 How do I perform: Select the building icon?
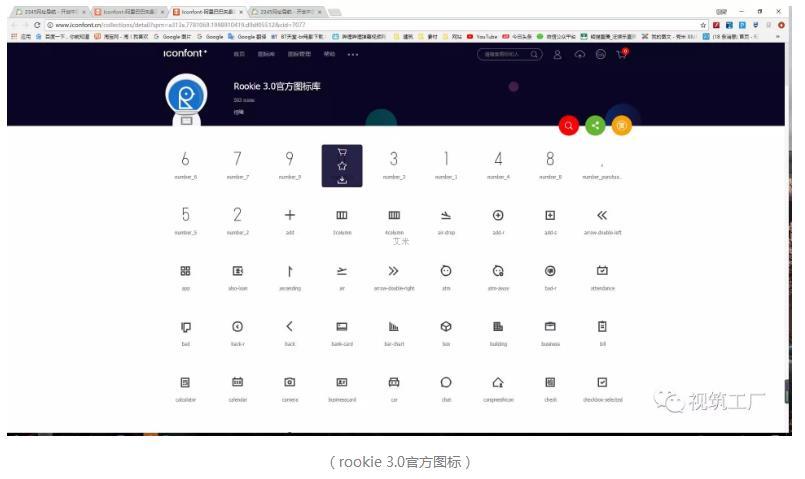pos(498,326)
